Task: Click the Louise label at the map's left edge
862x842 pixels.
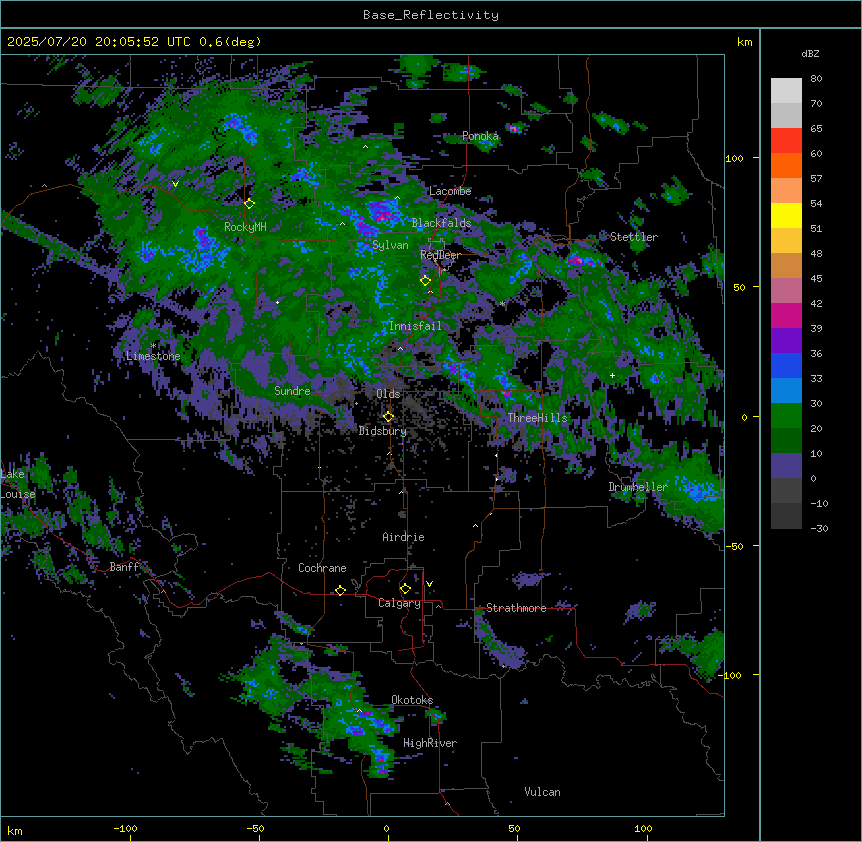Action: (x=18, y=494)
